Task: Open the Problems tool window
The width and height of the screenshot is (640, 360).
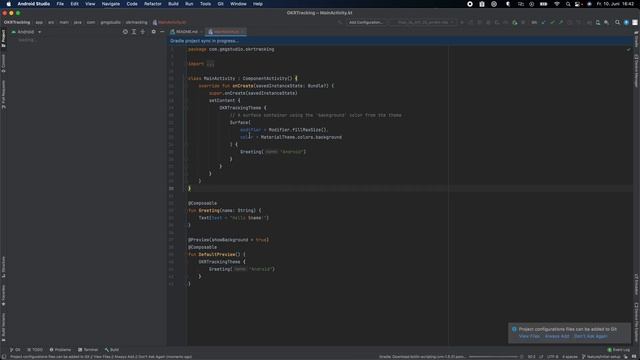Action: click(60, 350)
